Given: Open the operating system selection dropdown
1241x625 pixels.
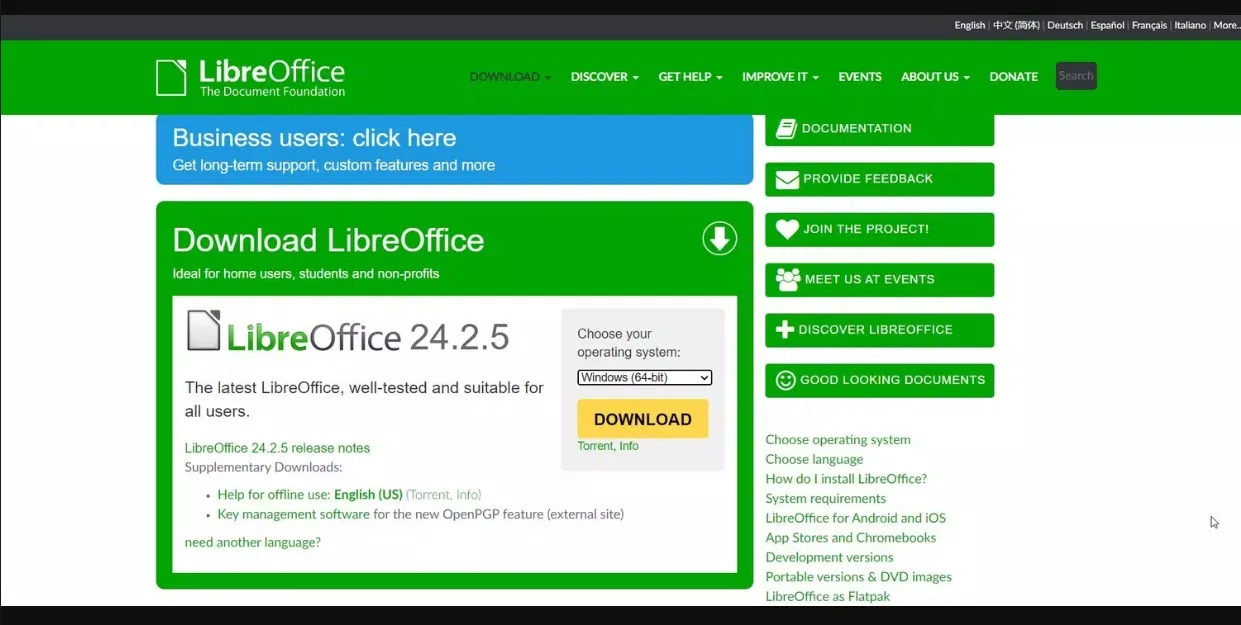Looking at the screenshot, I should 643,377.
